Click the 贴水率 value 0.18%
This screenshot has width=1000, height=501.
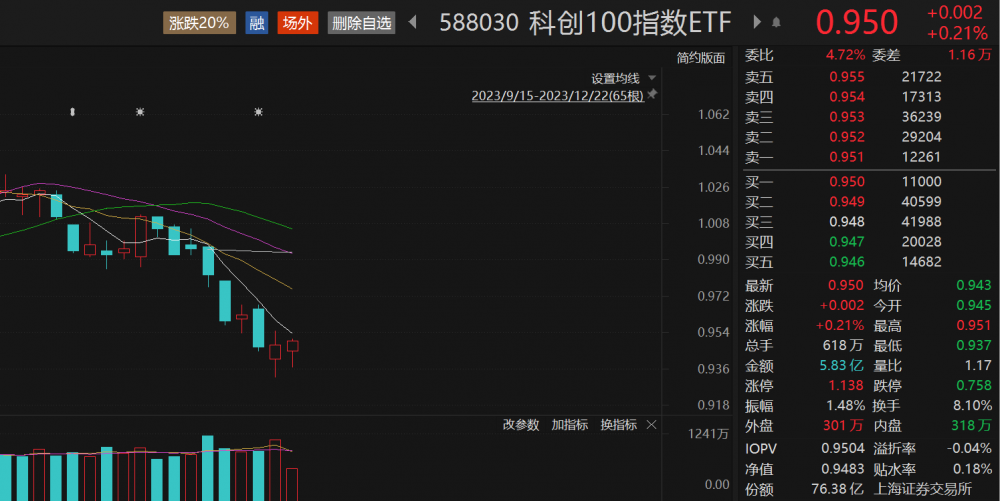tap(972, 470)
